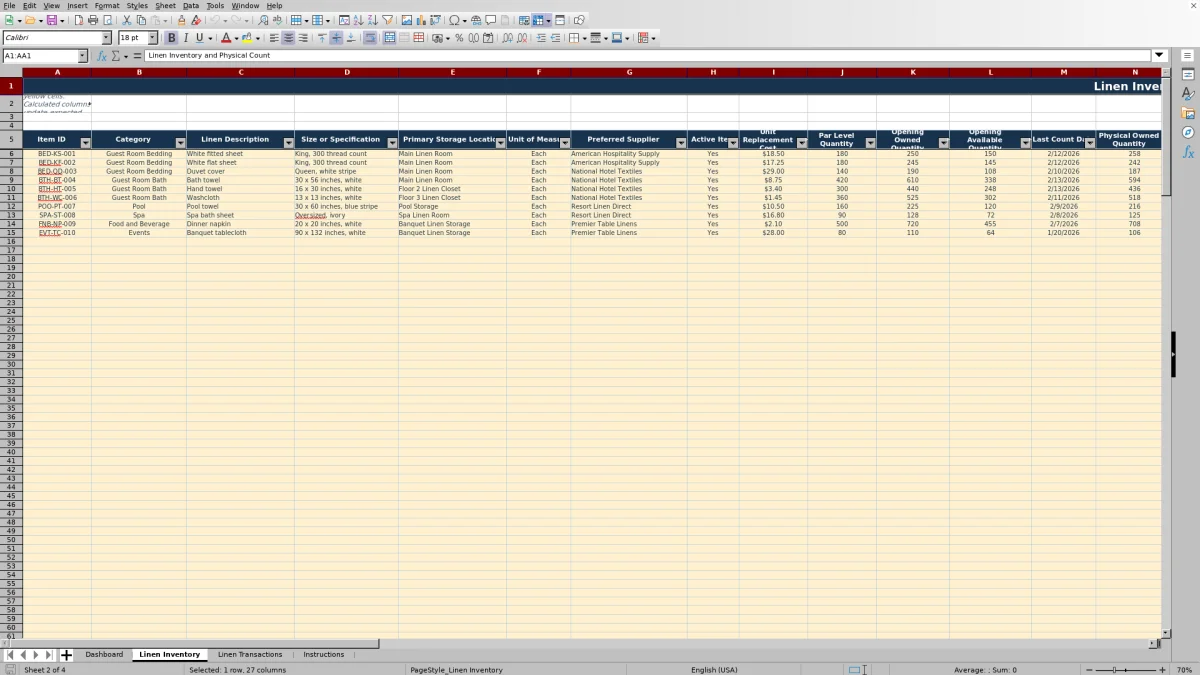Toggle Freeze Rows and Columns
This screenshot has width=1200, height=675.
537,20
